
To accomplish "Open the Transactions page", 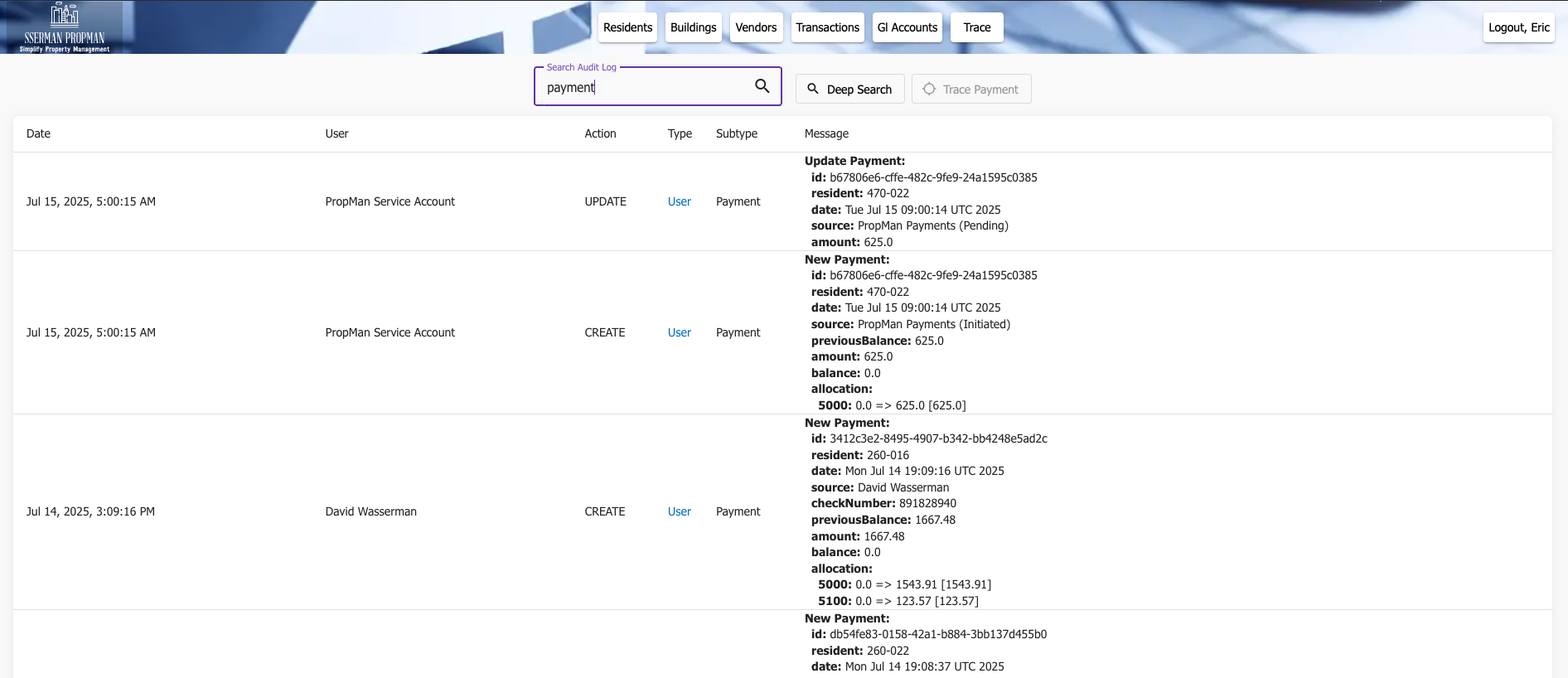I will 827,27.
